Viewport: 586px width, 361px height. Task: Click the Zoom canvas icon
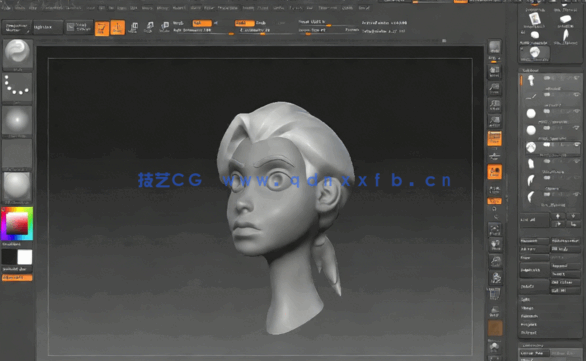click(494, 88)
